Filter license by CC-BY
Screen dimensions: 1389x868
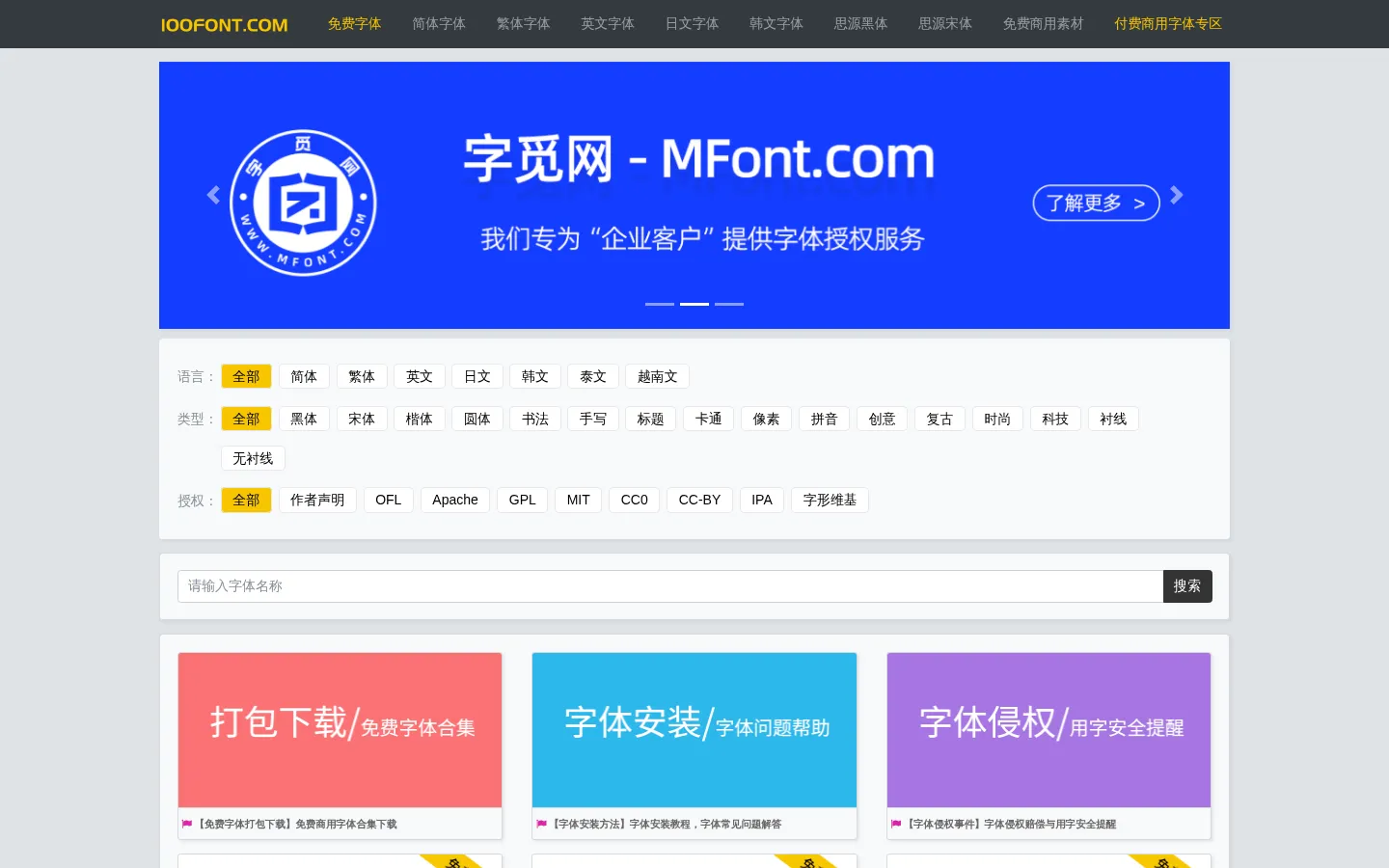(699, 500)
